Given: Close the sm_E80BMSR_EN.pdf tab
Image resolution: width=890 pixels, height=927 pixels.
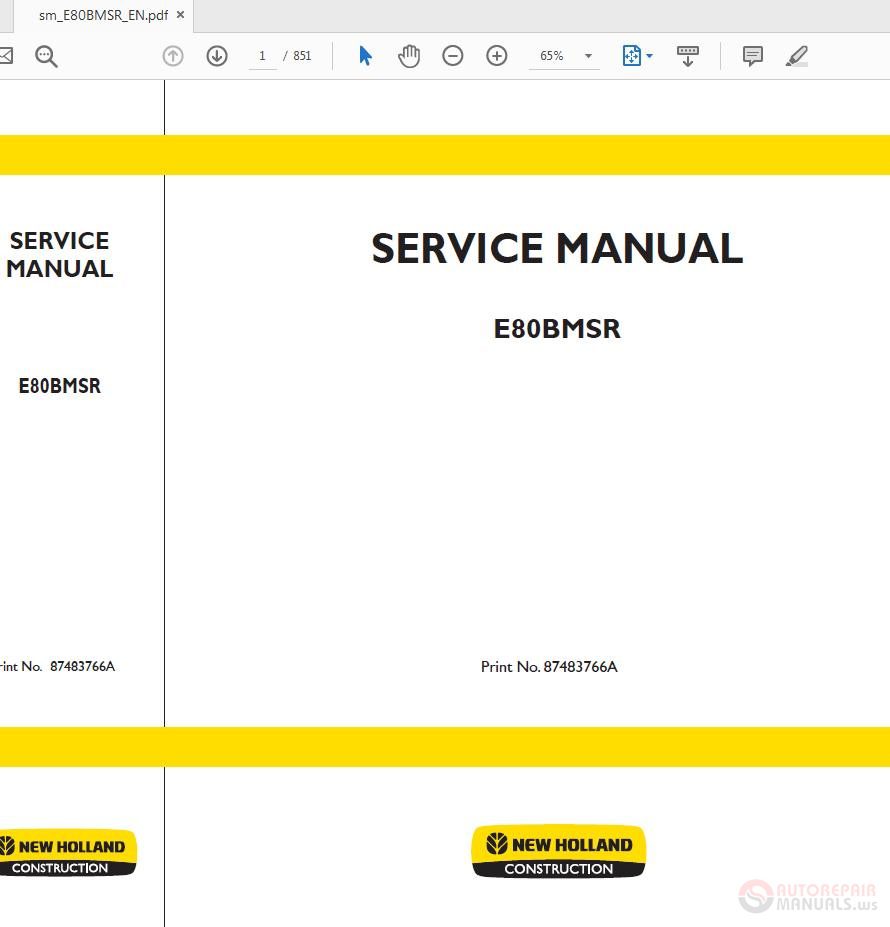Looking at the screenshot, I should (180, 15).
